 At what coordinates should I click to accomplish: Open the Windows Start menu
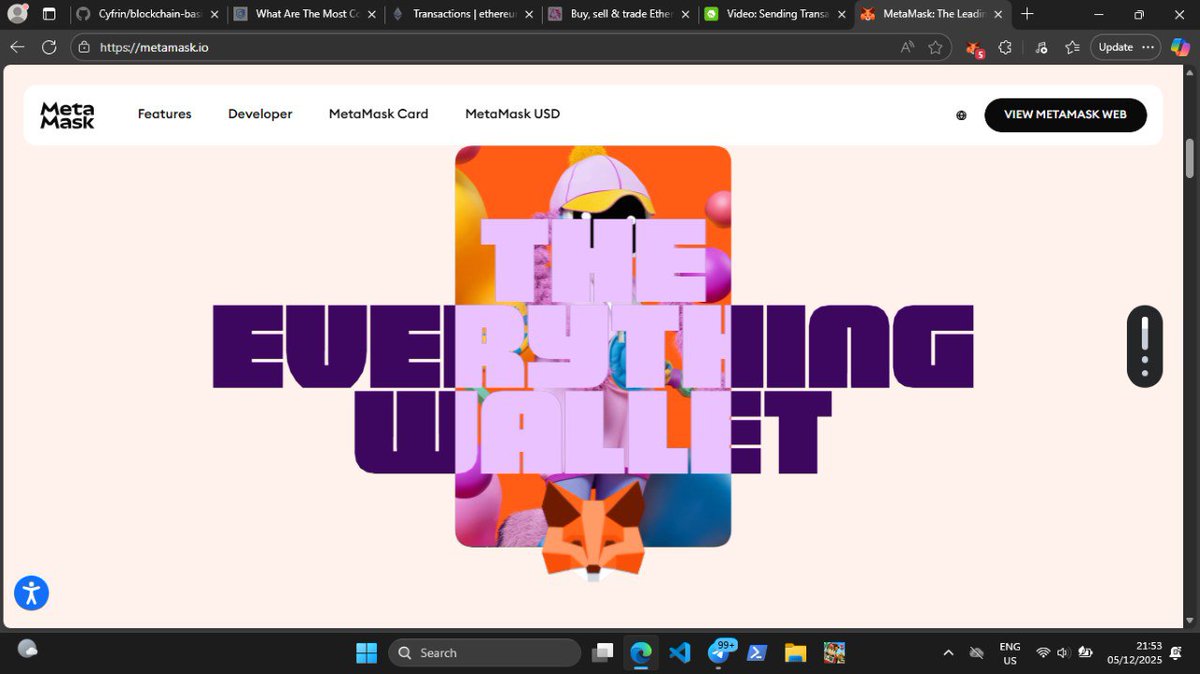tap(367, 653)
